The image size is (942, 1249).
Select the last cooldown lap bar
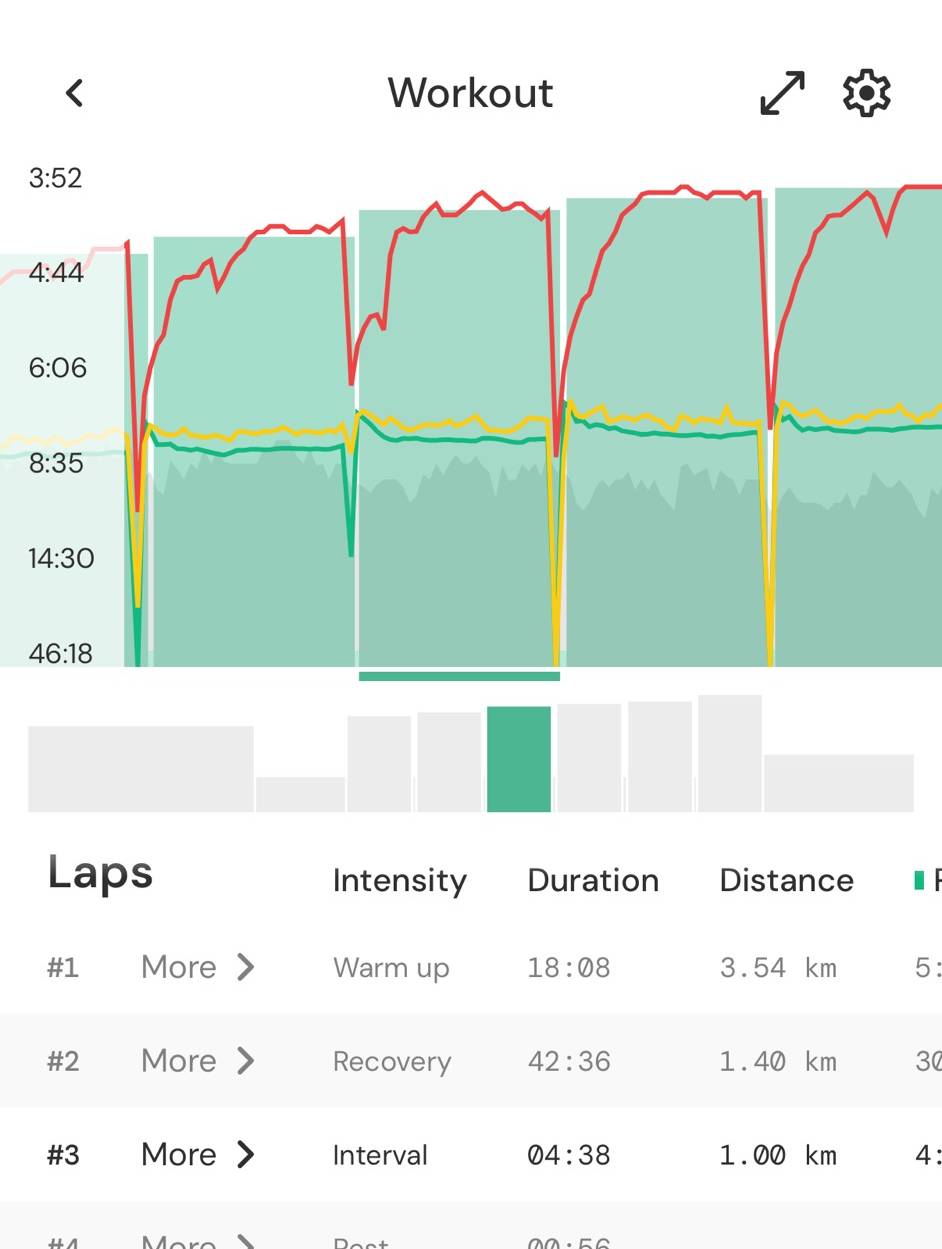tap(838, 782)
